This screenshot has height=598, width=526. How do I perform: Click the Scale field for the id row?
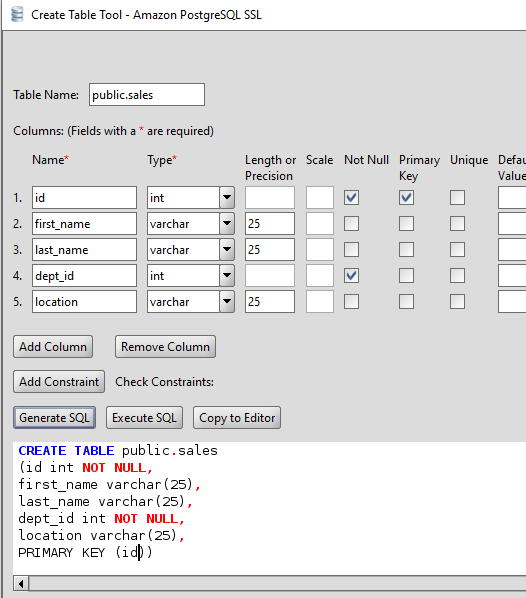coord(320,198)
